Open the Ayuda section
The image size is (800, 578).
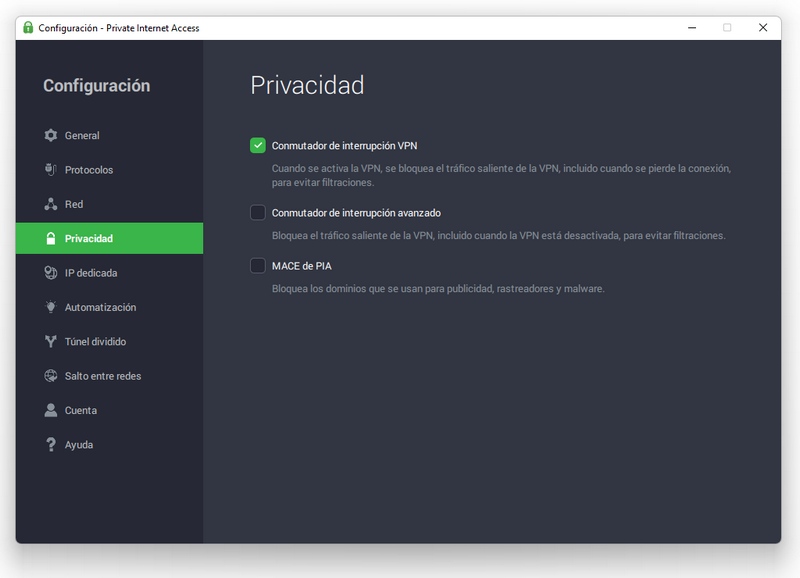(x=109, y=444)
